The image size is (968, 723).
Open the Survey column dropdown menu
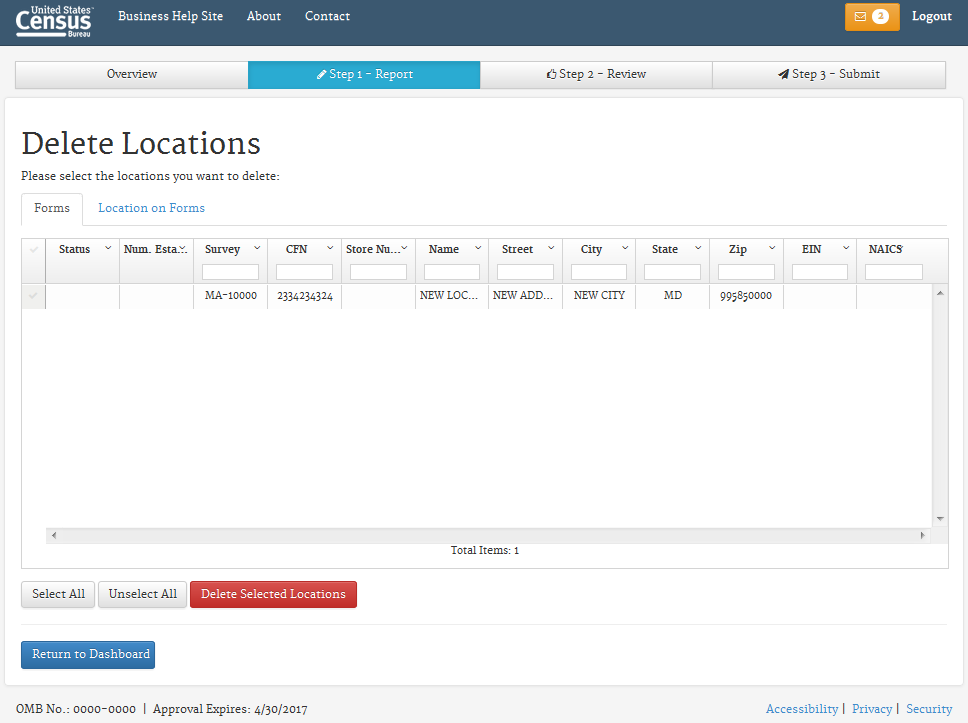pyautogui.click(x=257, y=248)
